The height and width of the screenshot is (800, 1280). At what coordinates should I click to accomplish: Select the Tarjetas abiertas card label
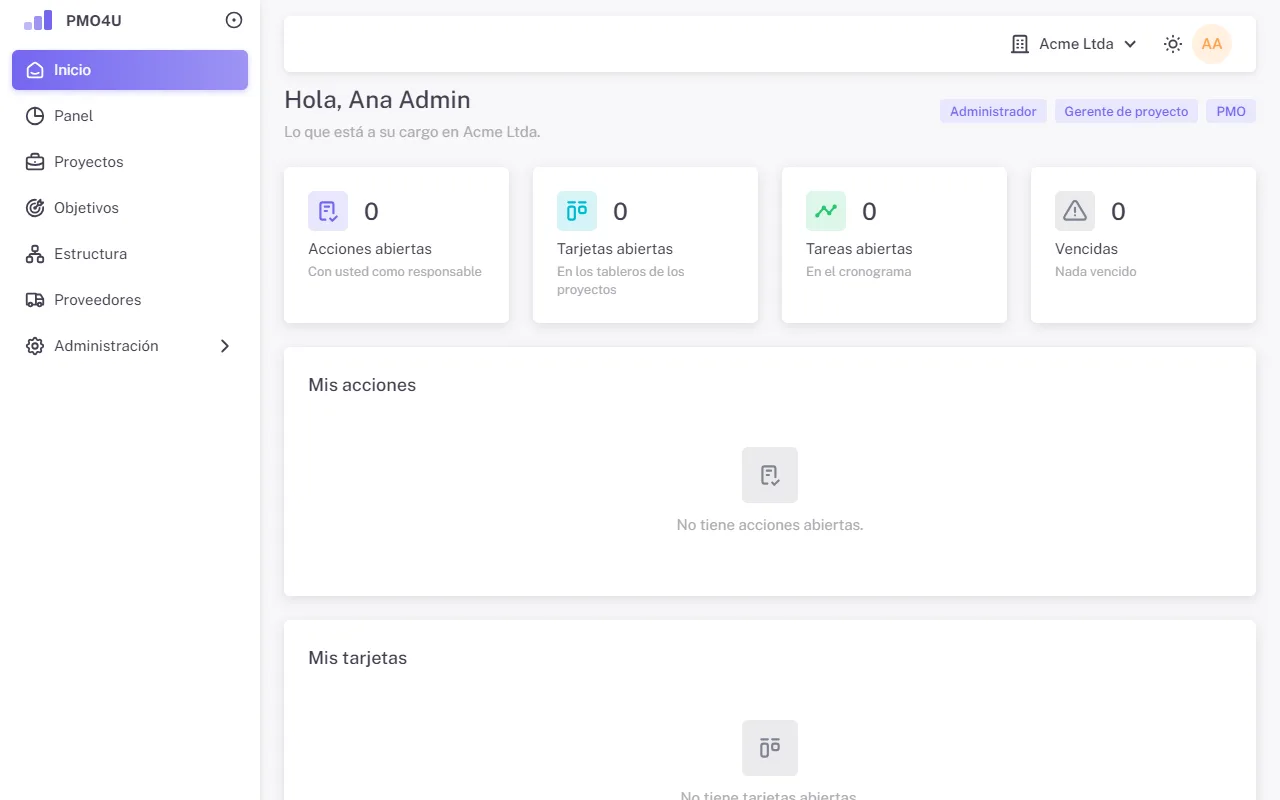click(x=615, y=249)
